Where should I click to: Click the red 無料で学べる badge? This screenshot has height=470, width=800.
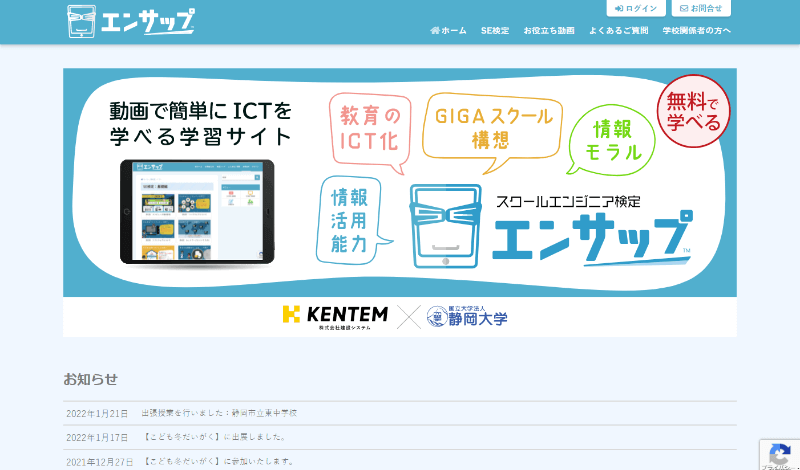click(693, 111)
